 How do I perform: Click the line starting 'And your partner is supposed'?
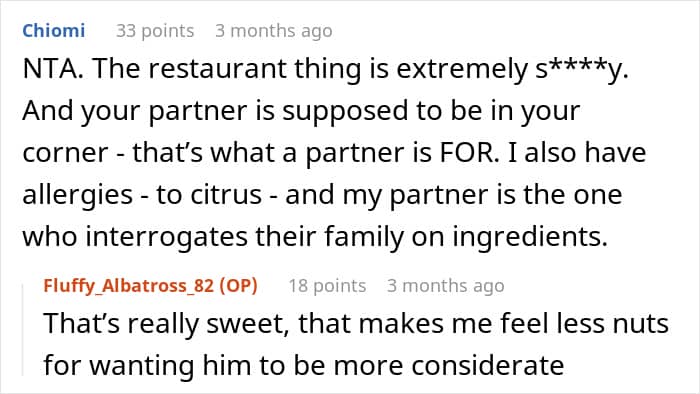pyautogui.click(x=301, y=111)
